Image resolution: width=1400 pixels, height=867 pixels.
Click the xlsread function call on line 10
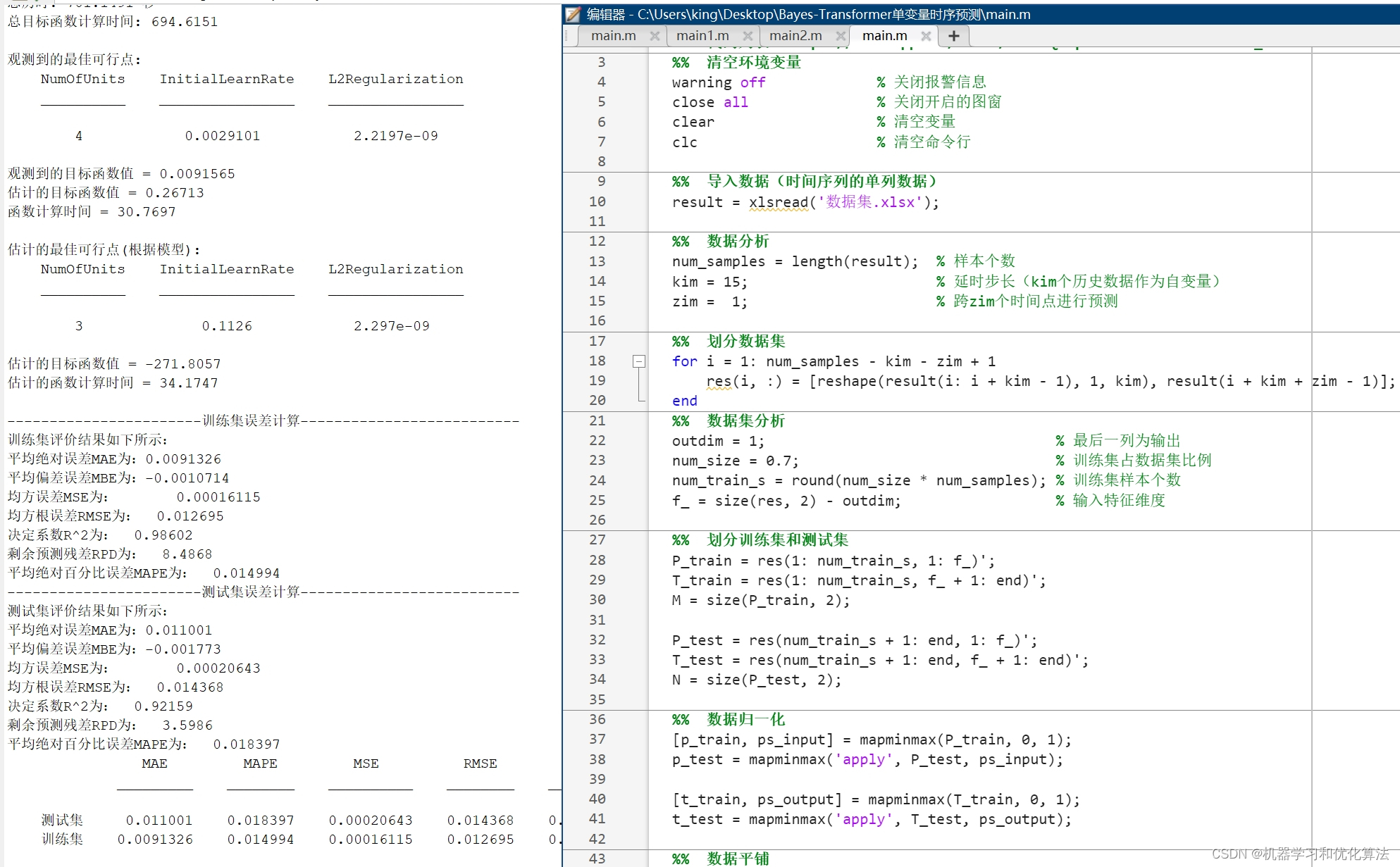pos(779,203)
